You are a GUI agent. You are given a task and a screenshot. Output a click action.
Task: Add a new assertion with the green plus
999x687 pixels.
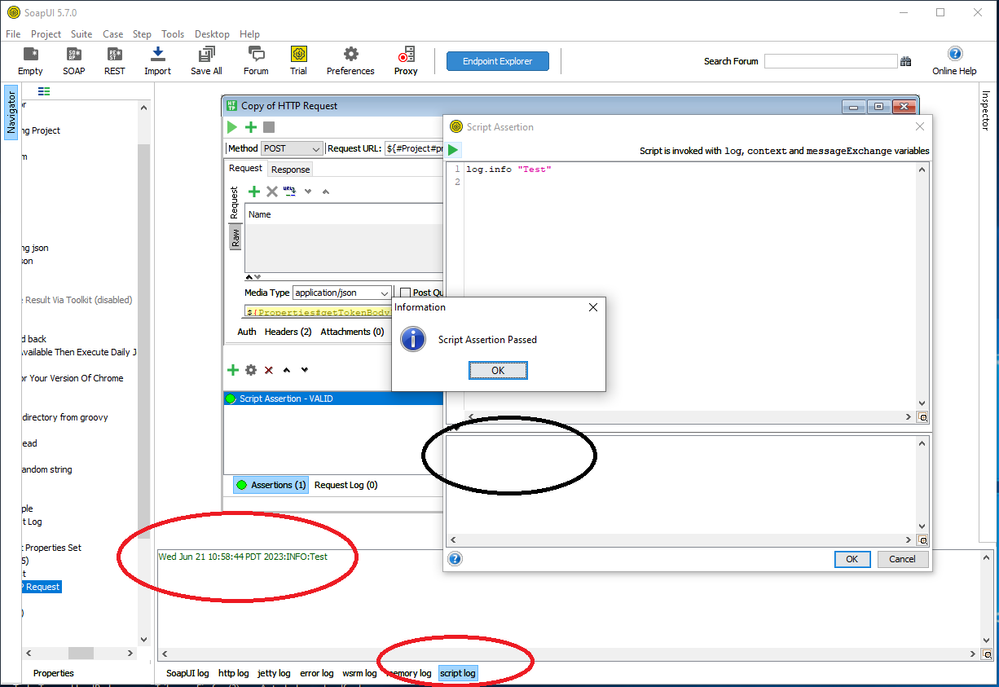(233, 370)
